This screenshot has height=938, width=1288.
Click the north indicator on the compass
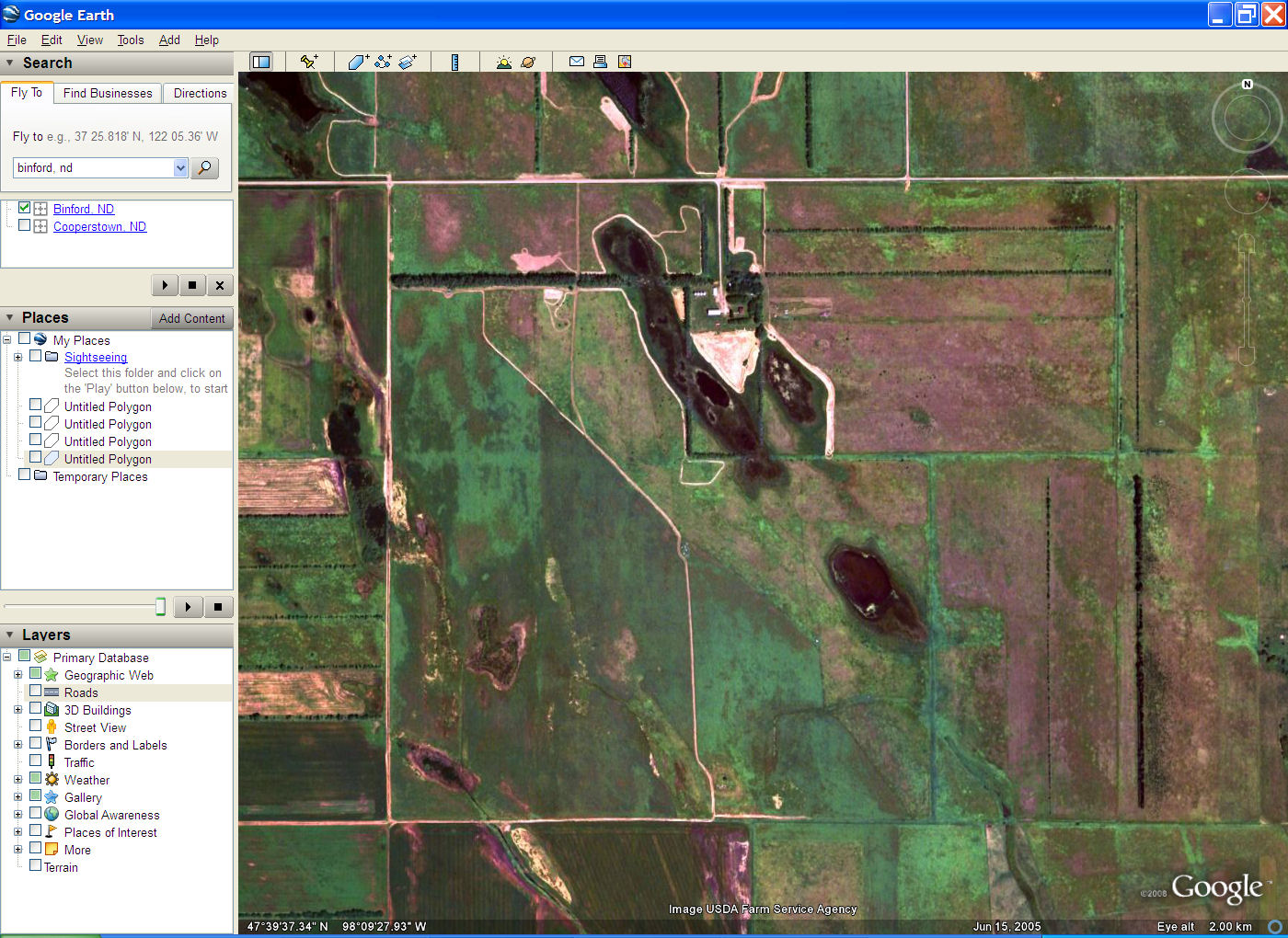click(1248, 85)
